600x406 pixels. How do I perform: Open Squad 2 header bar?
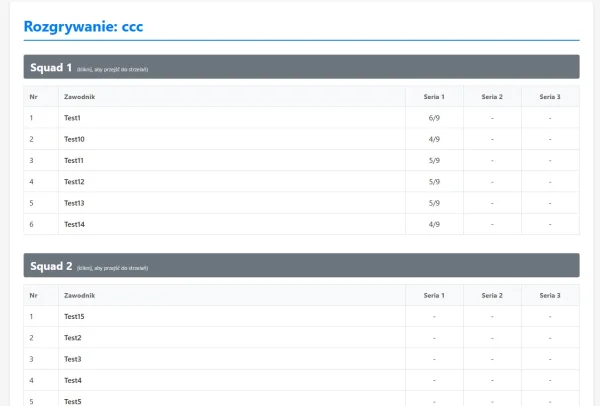point(300,266)
